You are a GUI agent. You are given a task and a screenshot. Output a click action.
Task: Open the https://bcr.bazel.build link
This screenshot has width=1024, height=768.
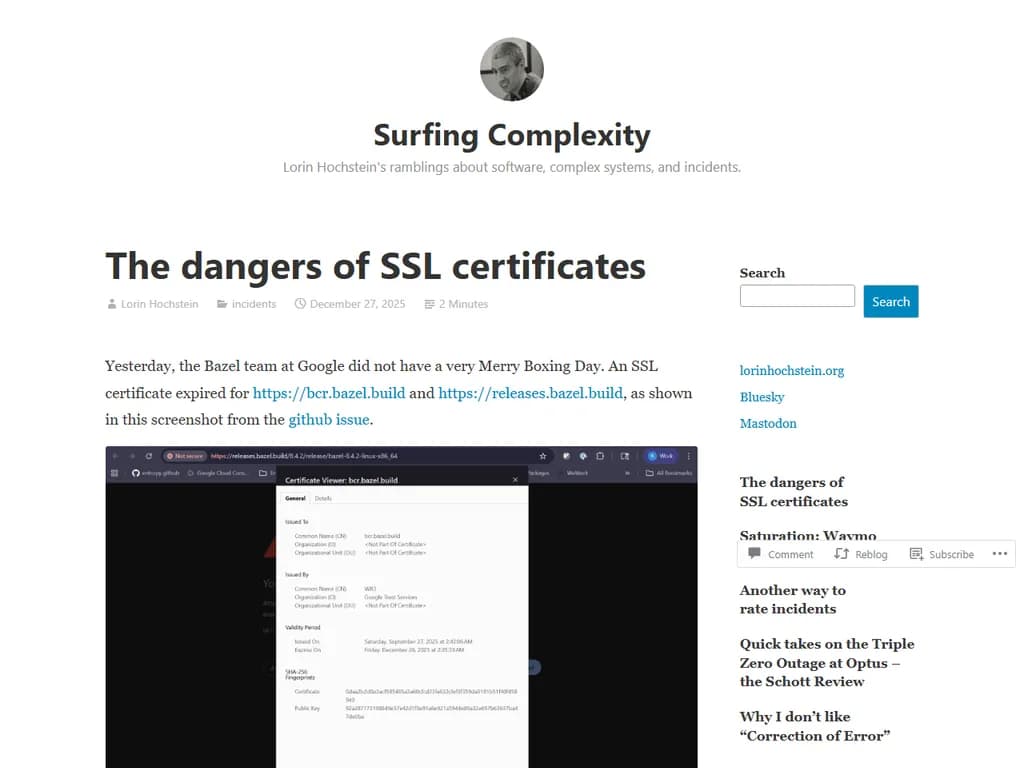pos(329,393)
